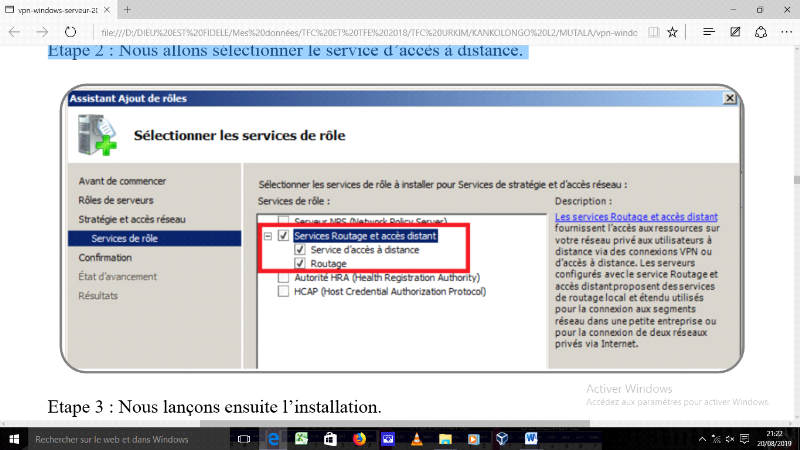Click the server role wizard icon
Viewport: 800px width, 450px height.
tap(97, 135)
